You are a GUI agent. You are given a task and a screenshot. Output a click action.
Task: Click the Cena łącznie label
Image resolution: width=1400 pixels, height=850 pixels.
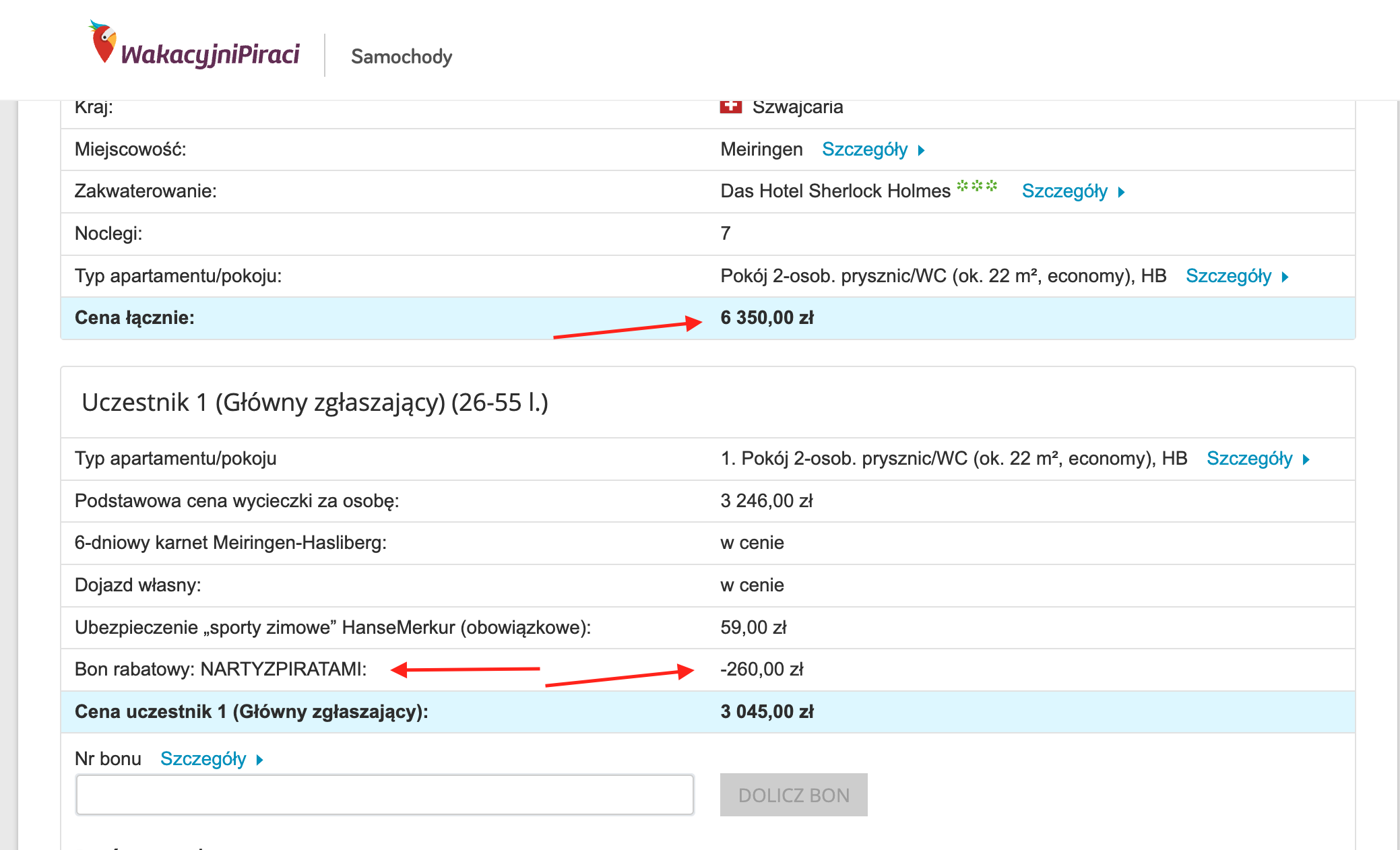tap(134, 318)
